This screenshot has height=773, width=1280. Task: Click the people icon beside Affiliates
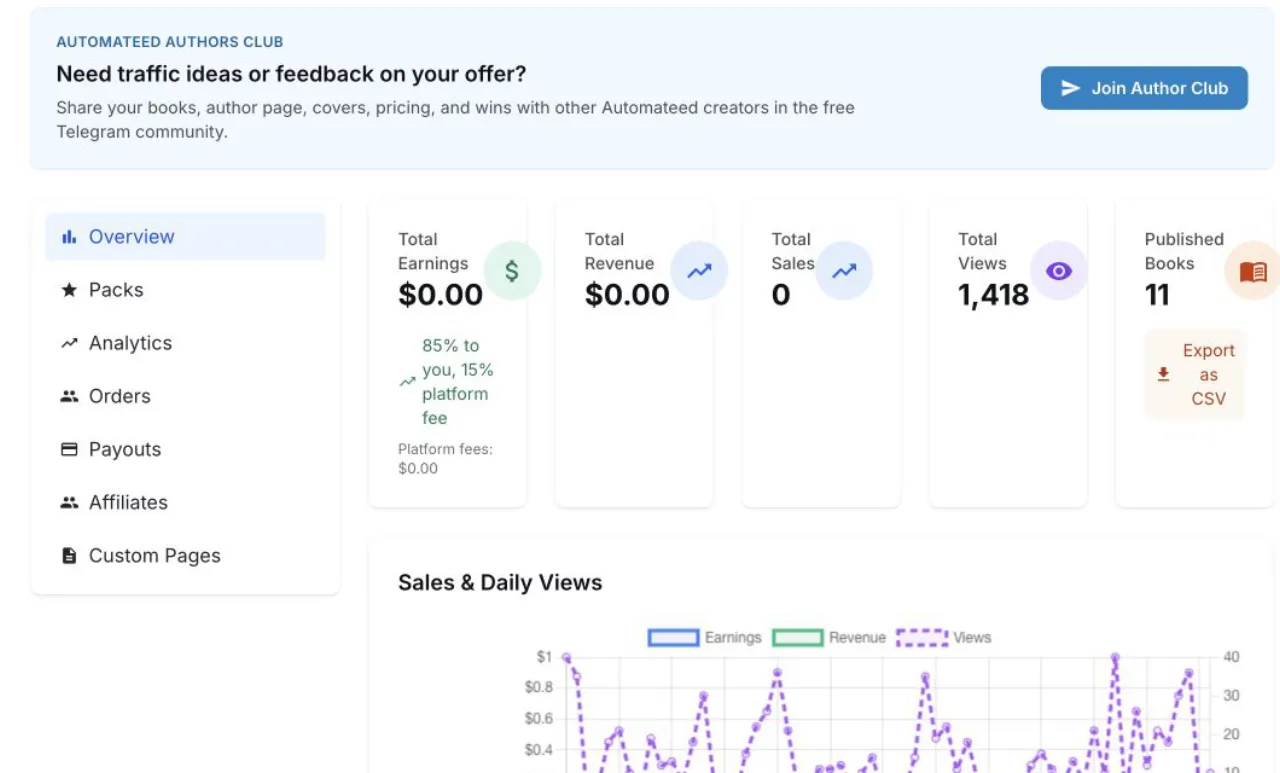click(x=69, y=502)
